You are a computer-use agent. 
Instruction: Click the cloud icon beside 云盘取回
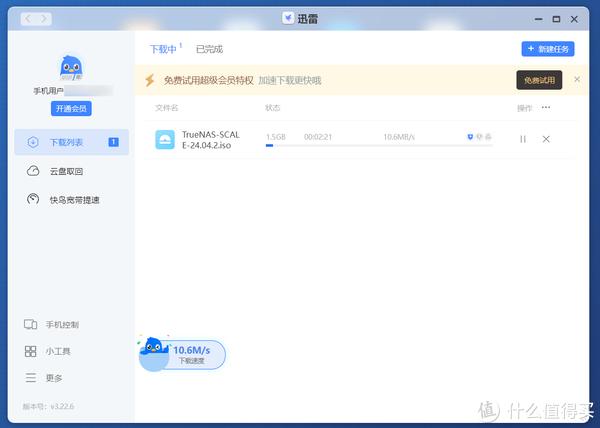click(x=33, y=171)
